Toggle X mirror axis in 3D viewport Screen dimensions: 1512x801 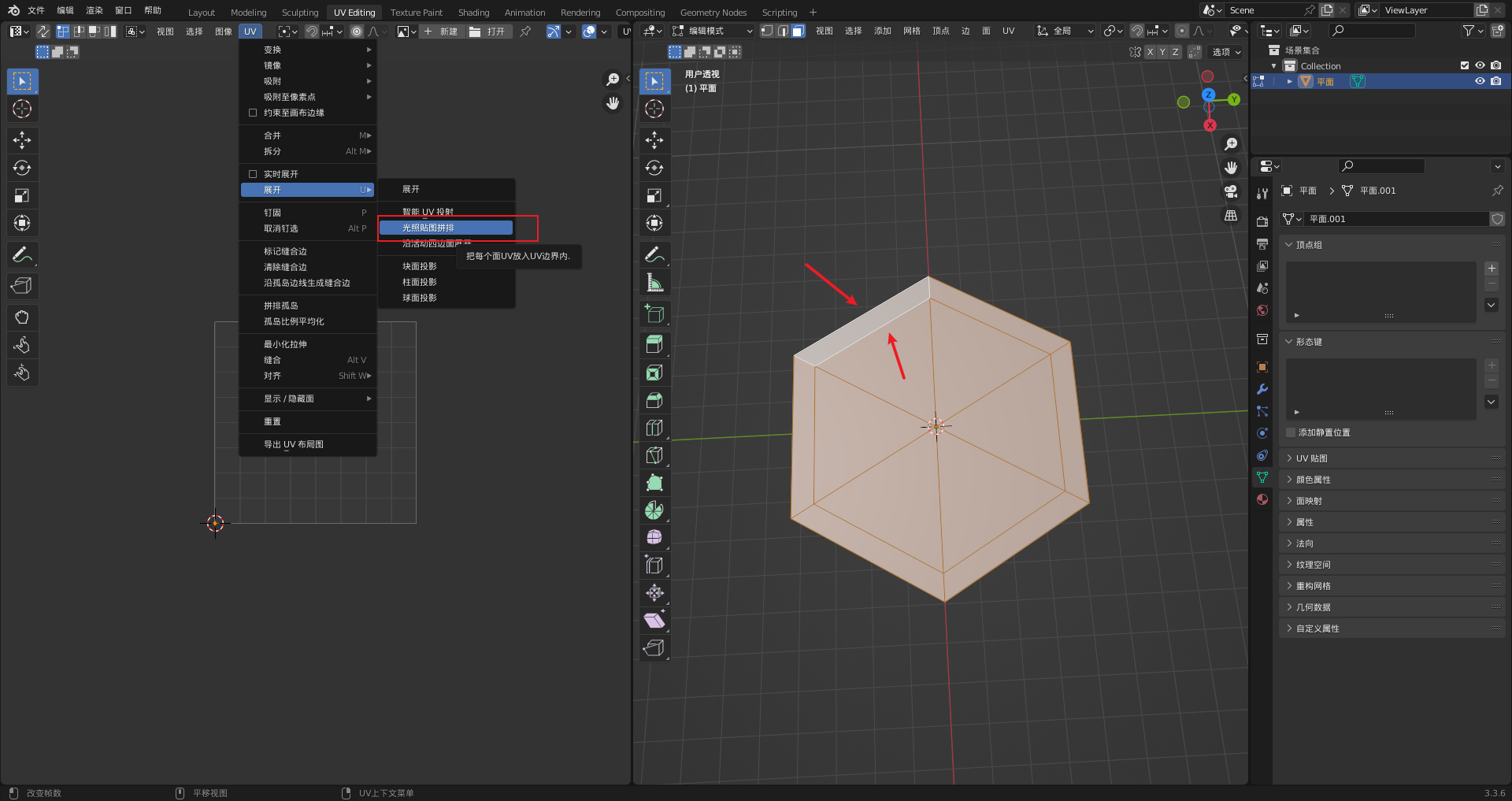(x=1150, y=52)
